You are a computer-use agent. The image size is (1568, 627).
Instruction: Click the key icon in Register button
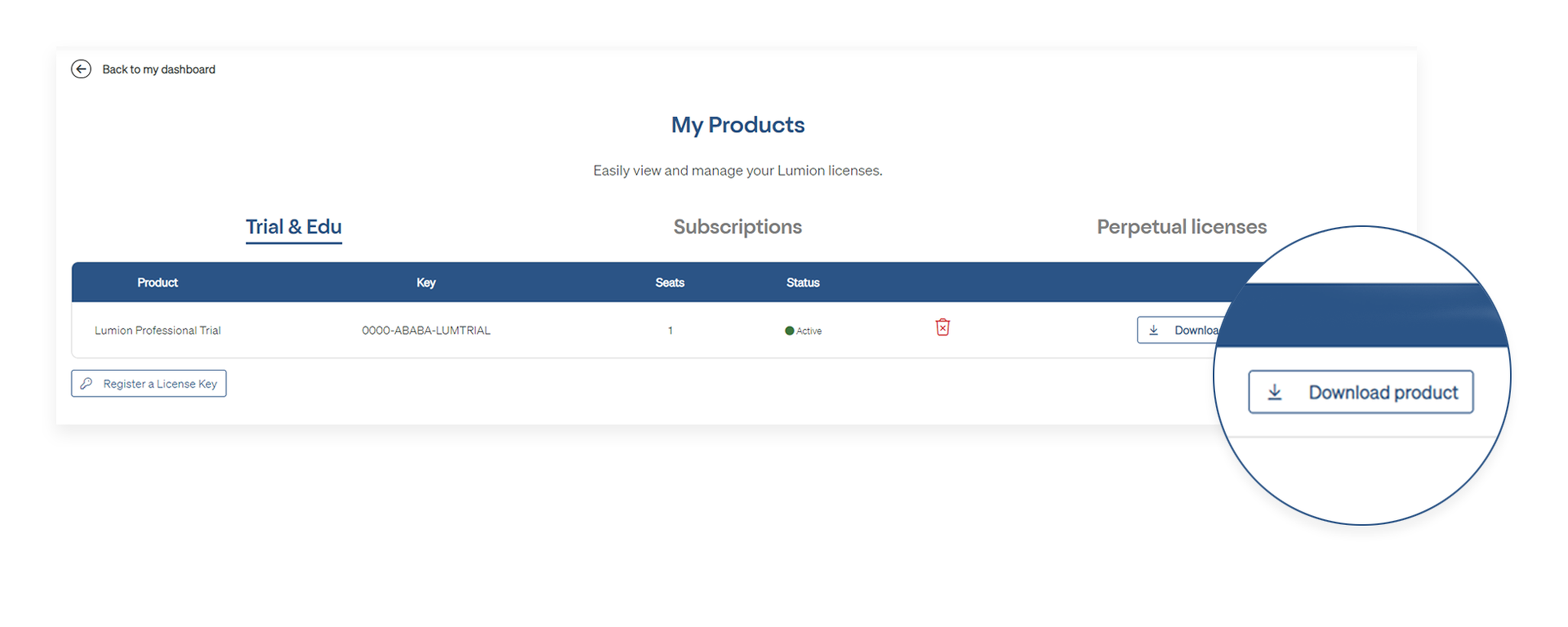click(x=86, y=384)
